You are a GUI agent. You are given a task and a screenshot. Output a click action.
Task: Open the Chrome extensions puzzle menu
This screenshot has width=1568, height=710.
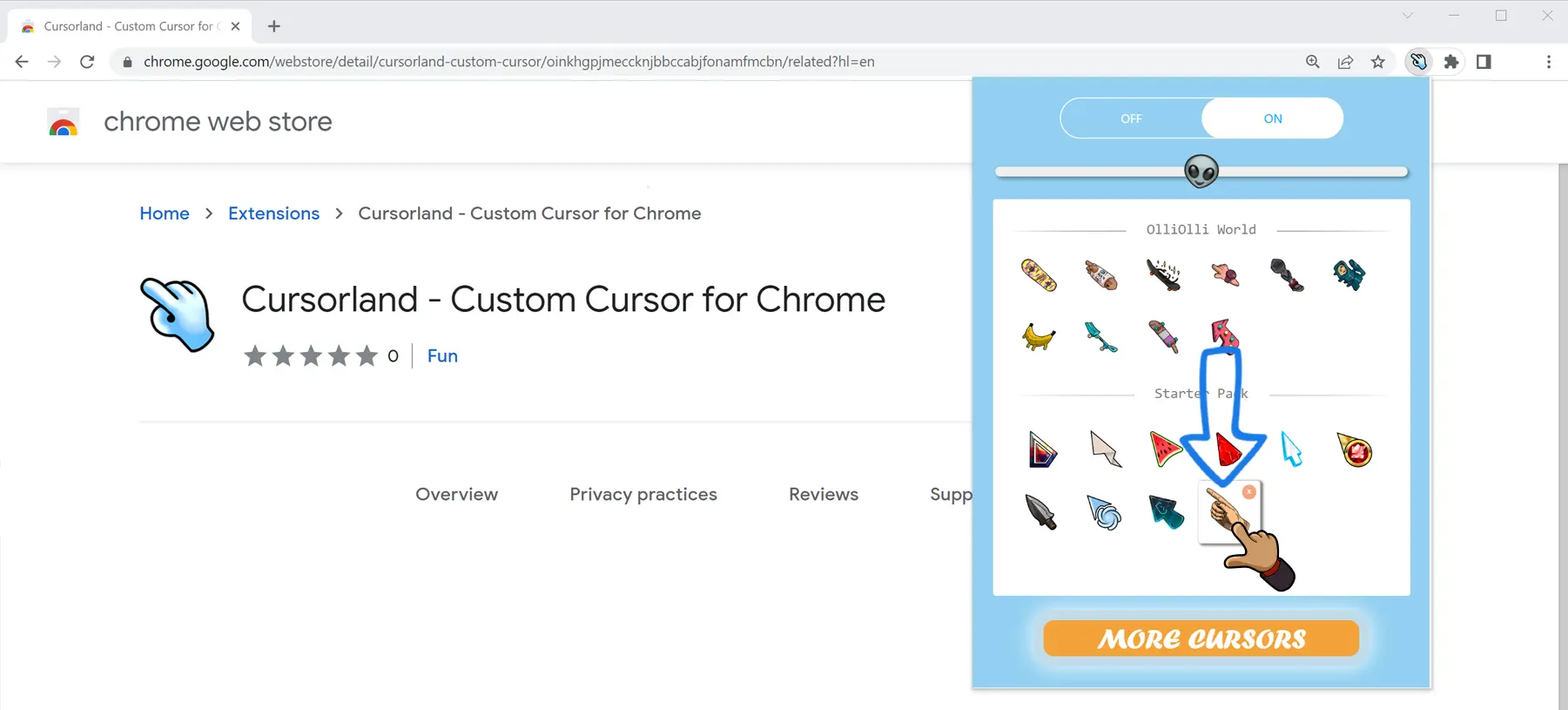[1451, 62]
